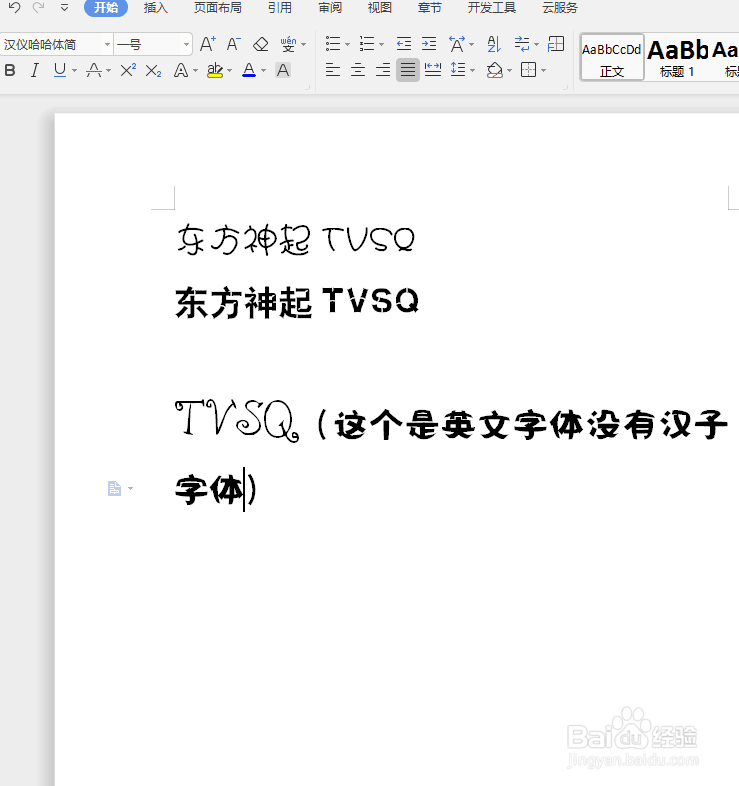Apply yellow text highlight color
Screen dimensions: 739x786
click(215, 70)
